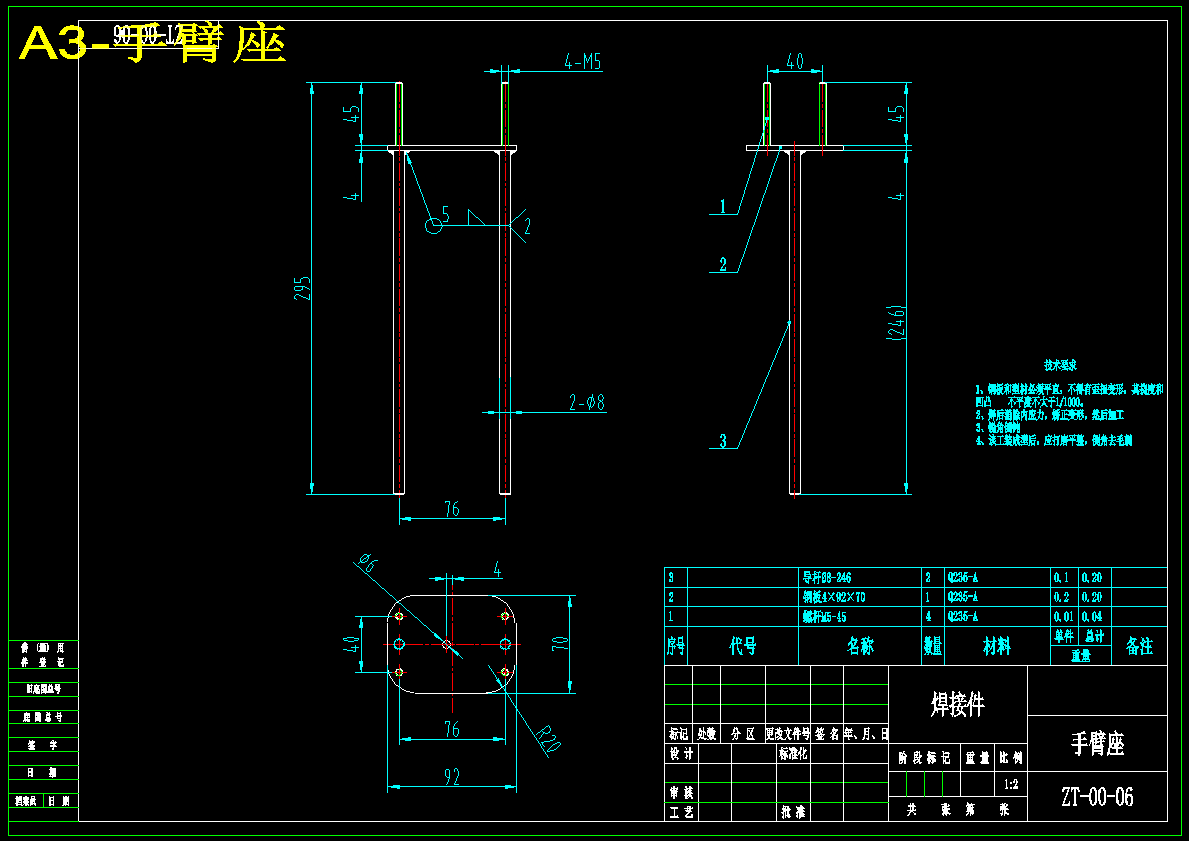Select the 钢板4×92×70 part name
Screen dimensions: 1189x841
[834, 597]
